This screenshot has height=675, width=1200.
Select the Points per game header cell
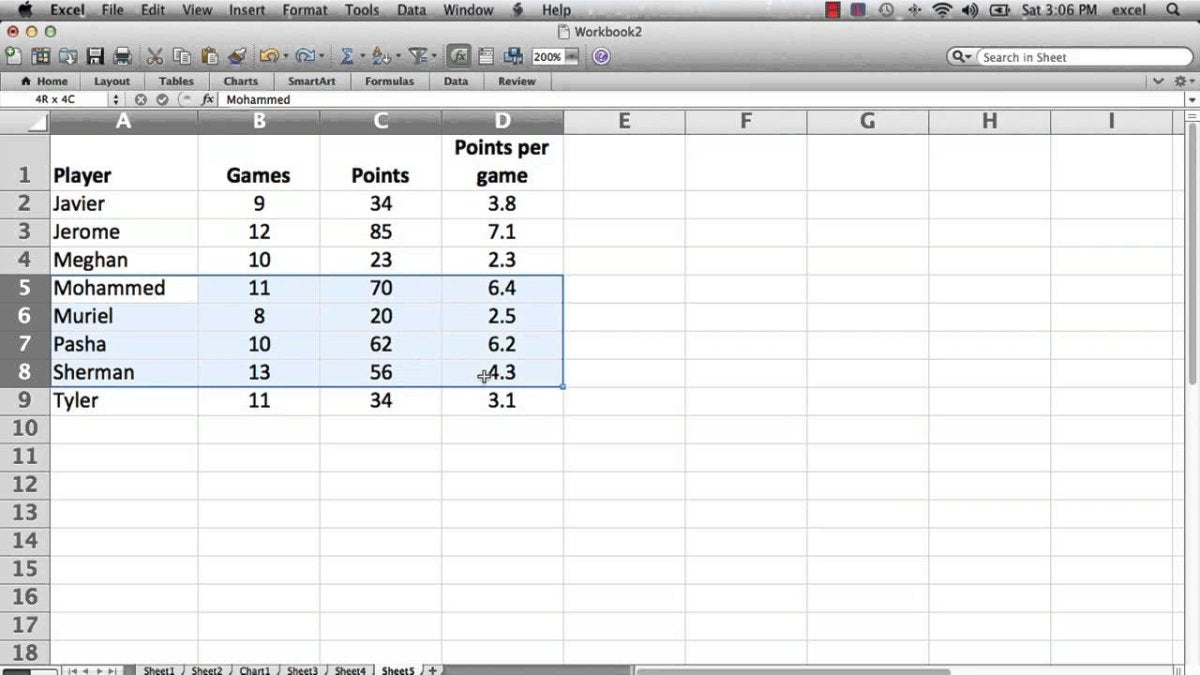pos(502,162)
